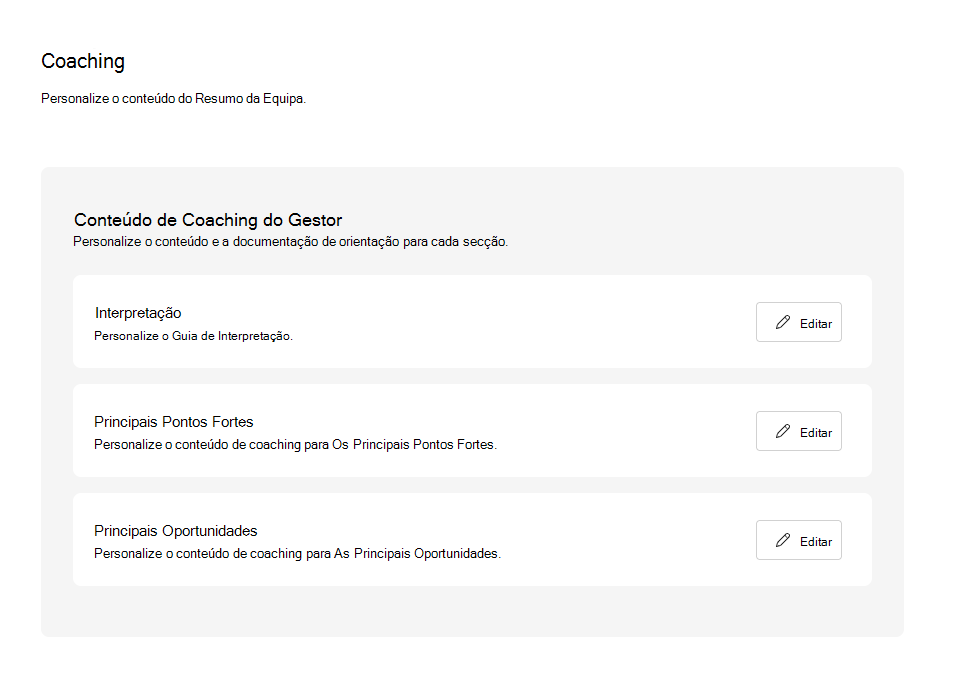
Task: Click the Guia de Interpretação description text
Action: [x=193, y=336]
